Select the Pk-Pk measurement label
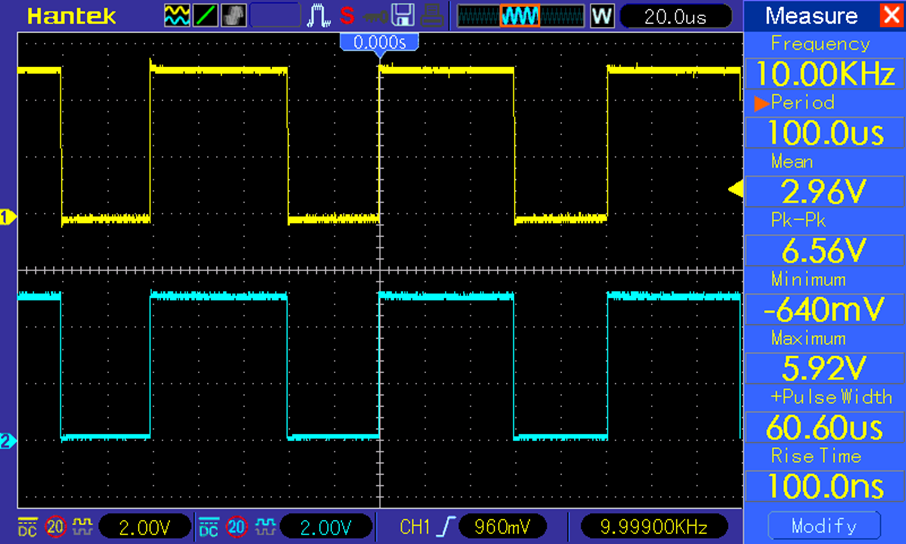This screenshot has width=906, height=544. 798,220
